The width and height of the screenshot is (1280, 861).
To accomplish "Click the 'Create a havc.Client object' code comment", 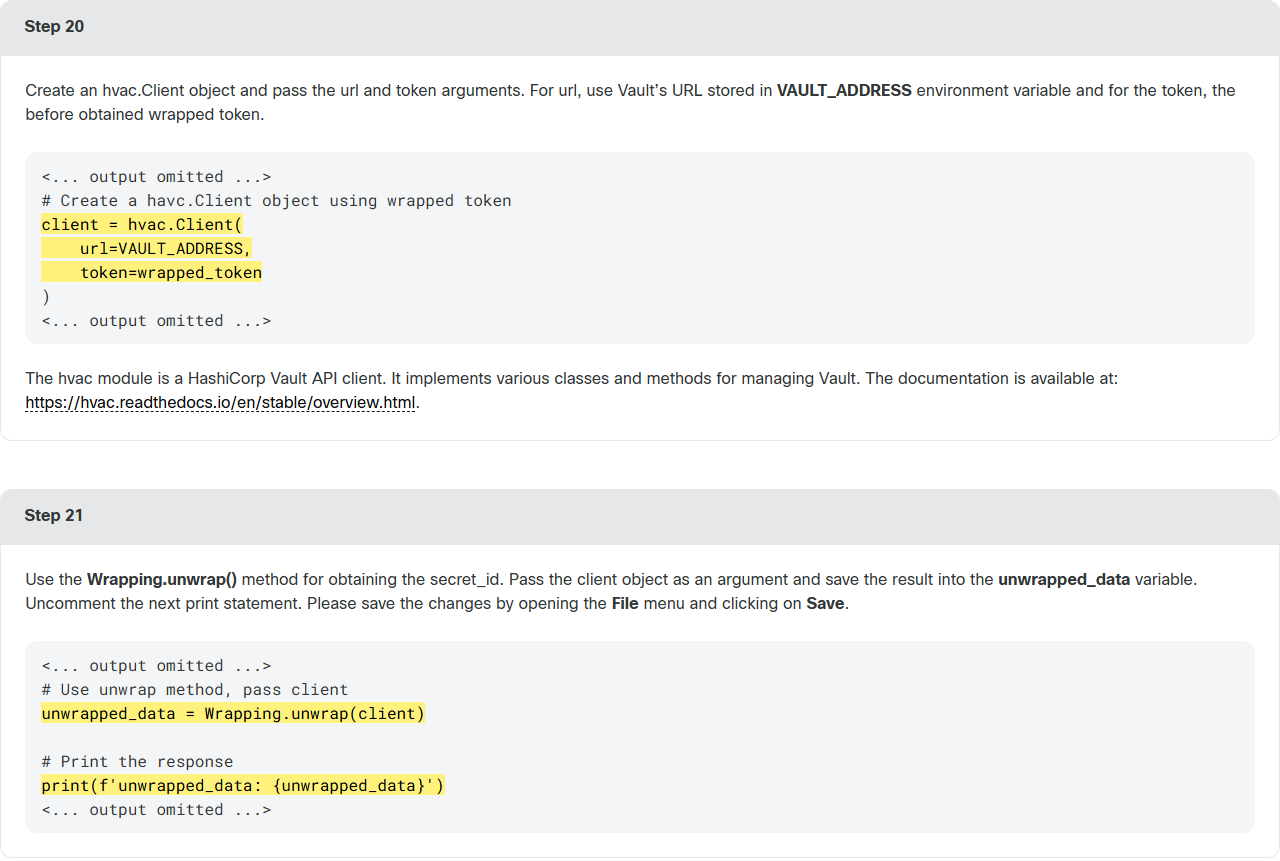I will click(x=276, y=201).
